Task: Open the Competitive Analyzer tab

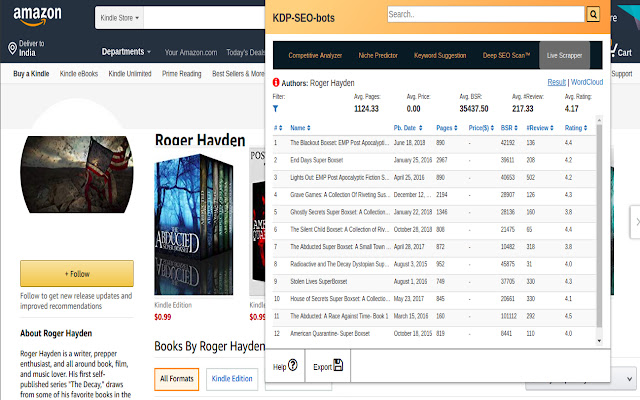Action: (x=315, y=56)
